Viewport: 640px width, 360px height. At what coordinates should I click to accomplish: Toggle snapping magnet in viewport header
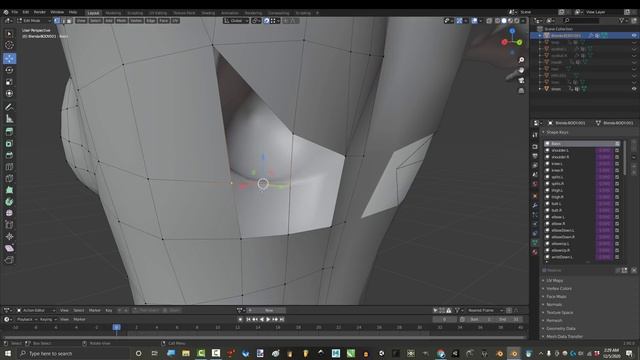pos(266,20)
